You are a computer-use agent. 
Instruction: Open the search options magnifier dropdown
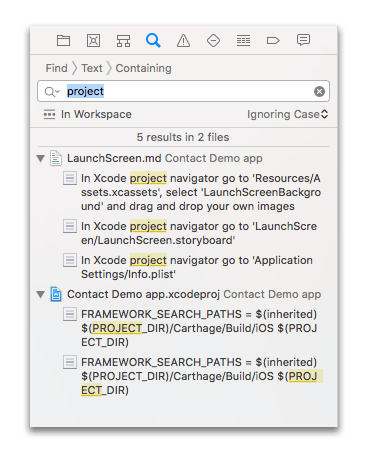click(52, 91)
